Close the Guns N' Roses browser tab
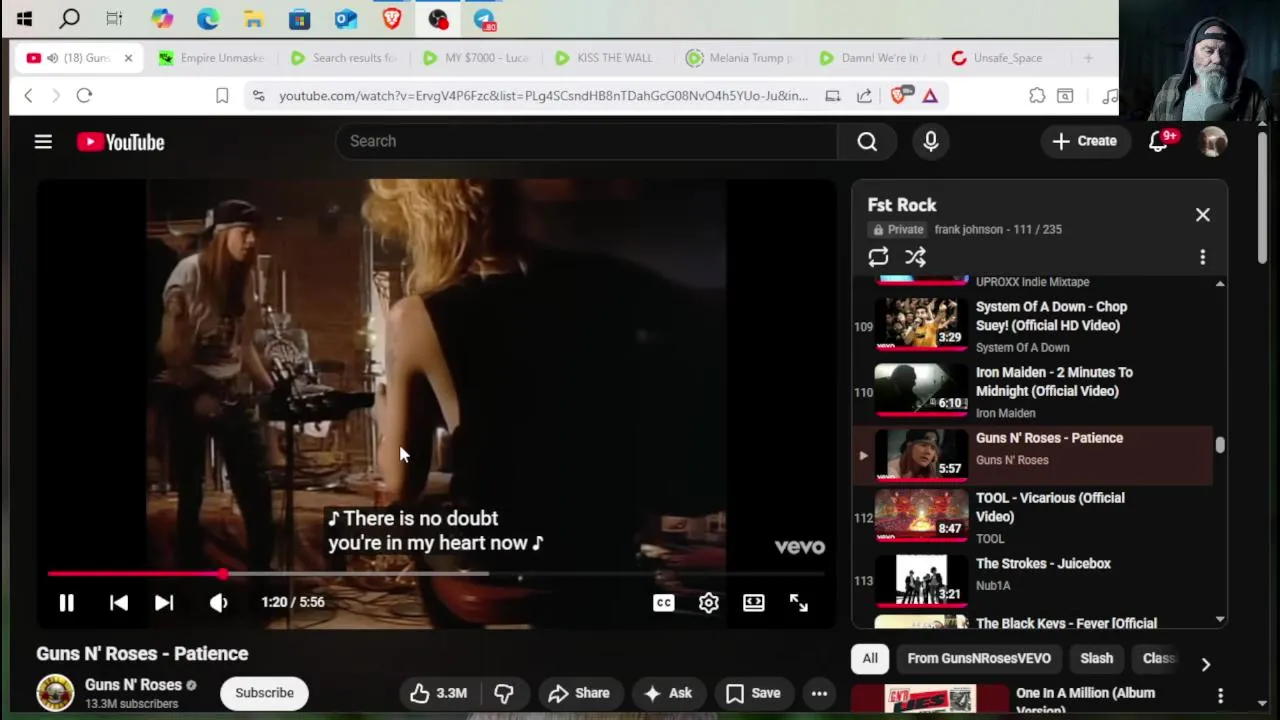 click(x=128, y=58)
